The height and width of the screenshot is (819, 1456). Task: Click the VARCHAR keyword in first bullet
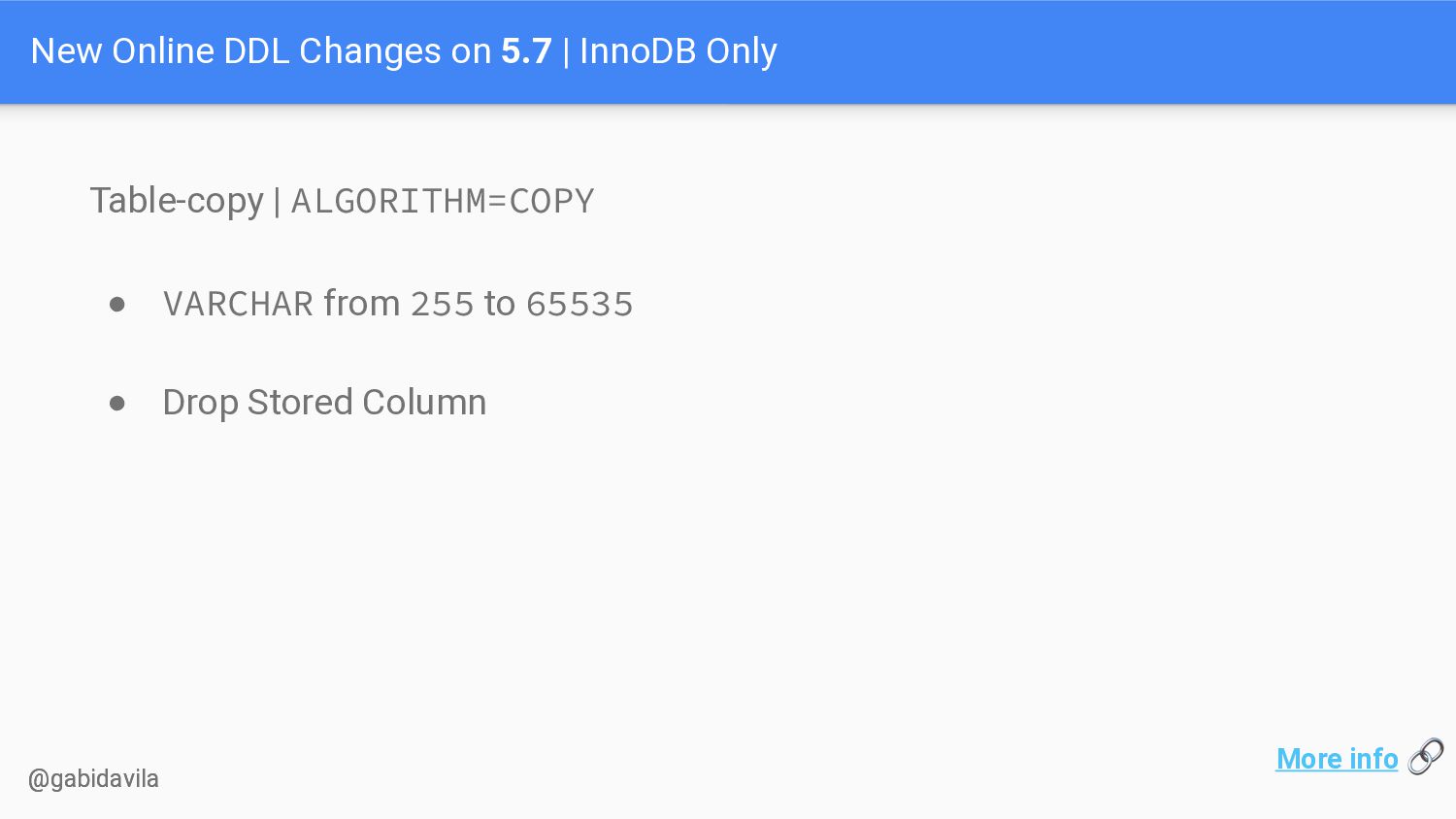pos(239,305)
